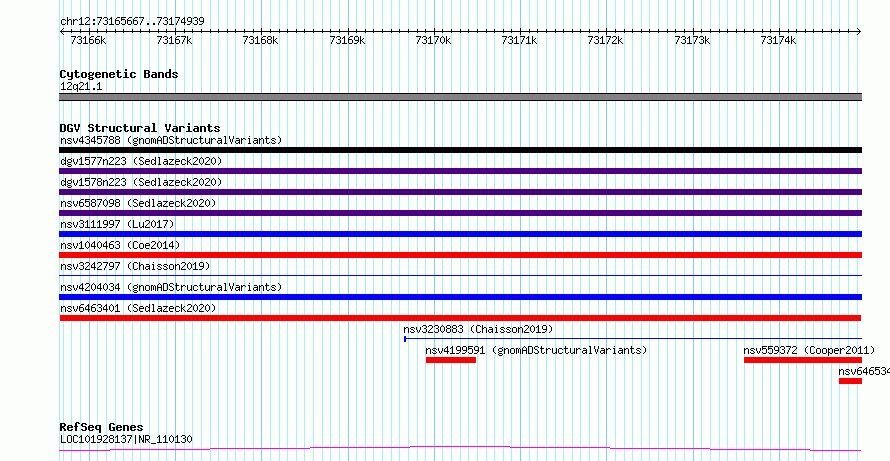Click the 73166k ruler tick label
Image resolution: width=890 pixels, height=461 pixels.
tap(88, 40)
